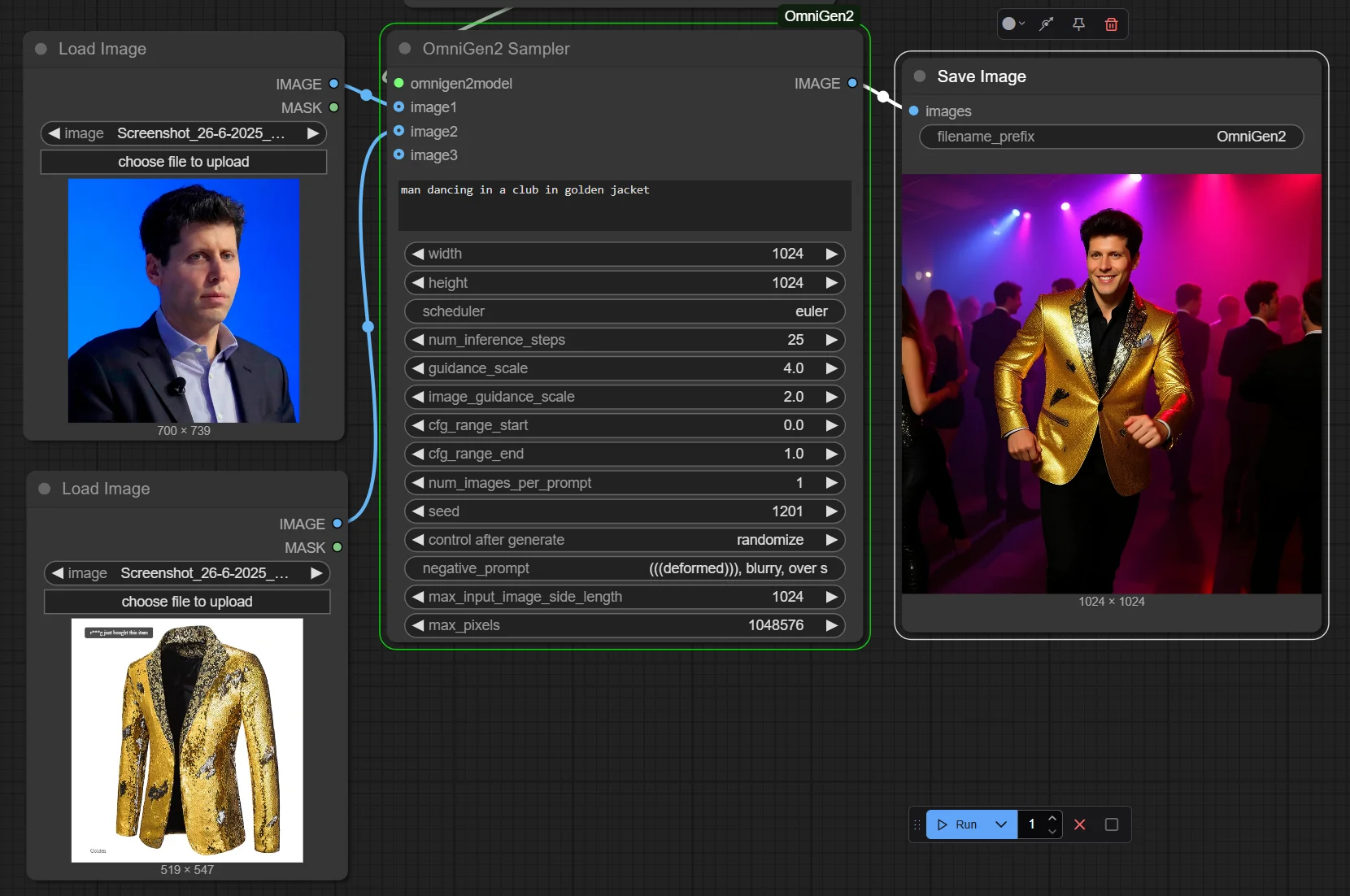Click the red trash icon to delete node

(x=1111, y=24)
